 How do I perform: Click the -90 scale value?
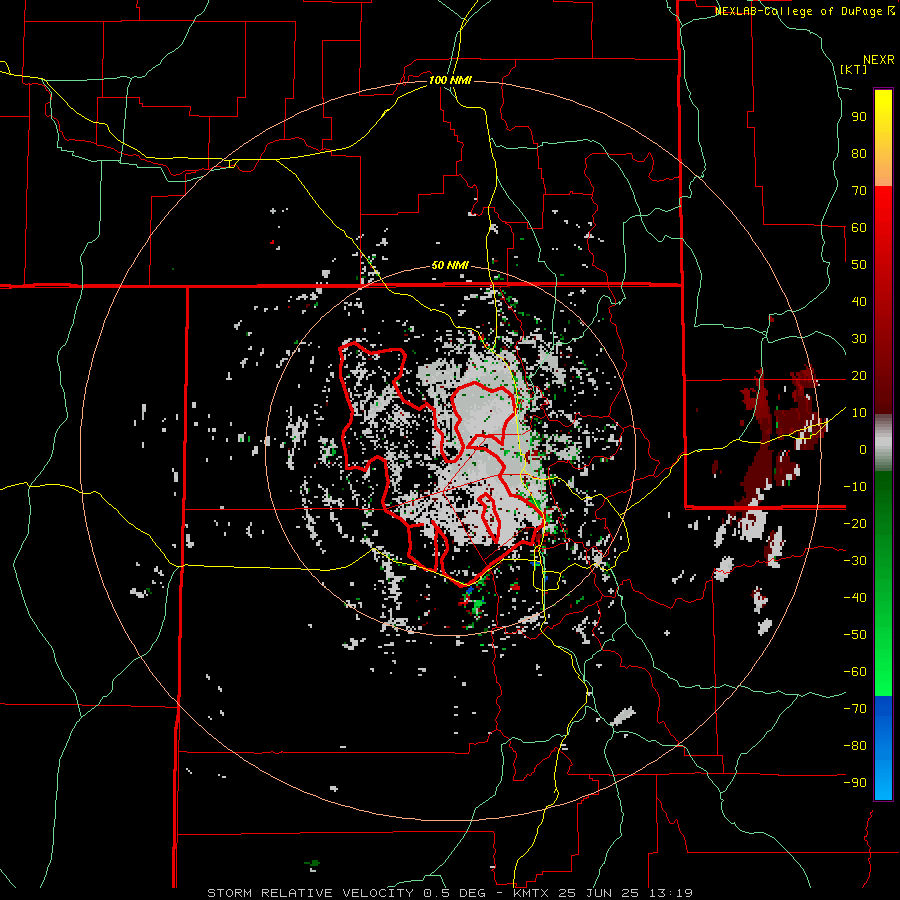coord(855,783)
